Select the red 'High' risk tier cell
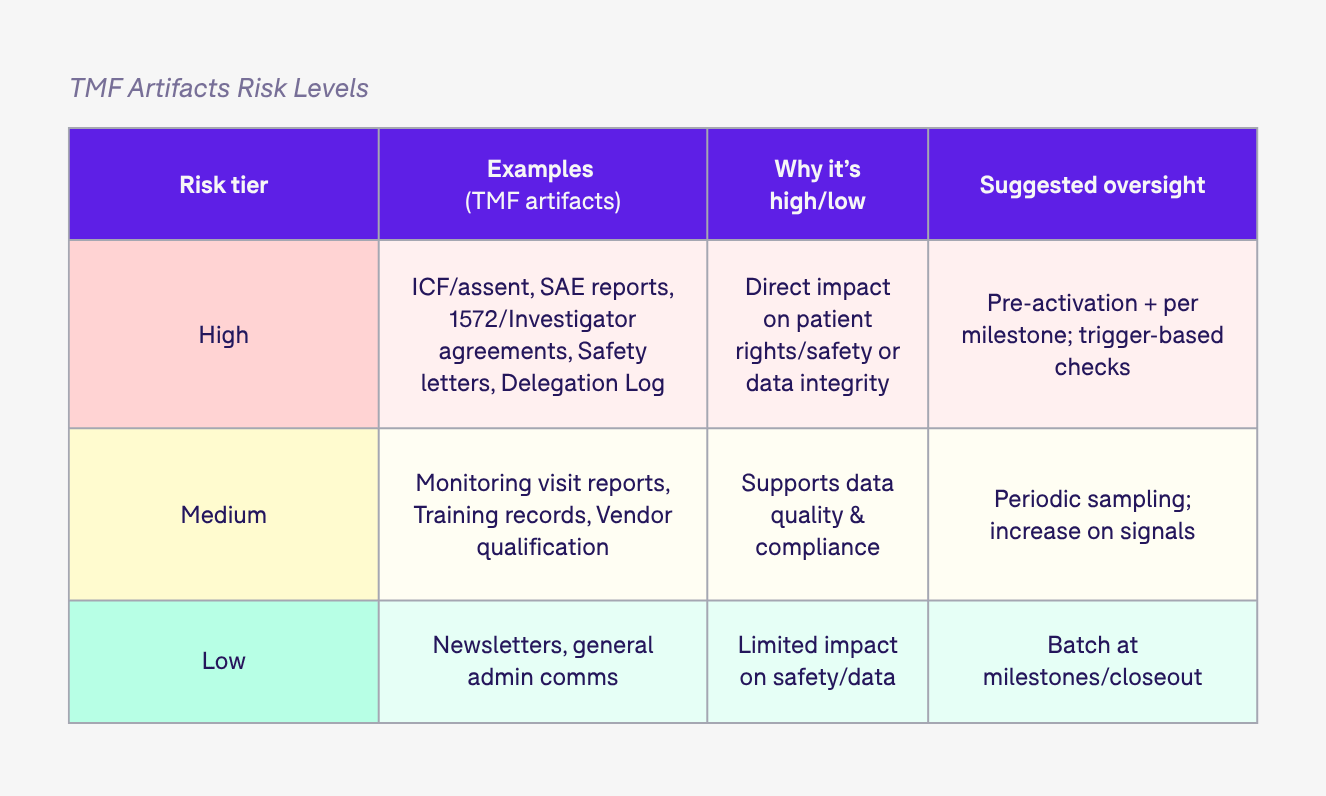 224,334
